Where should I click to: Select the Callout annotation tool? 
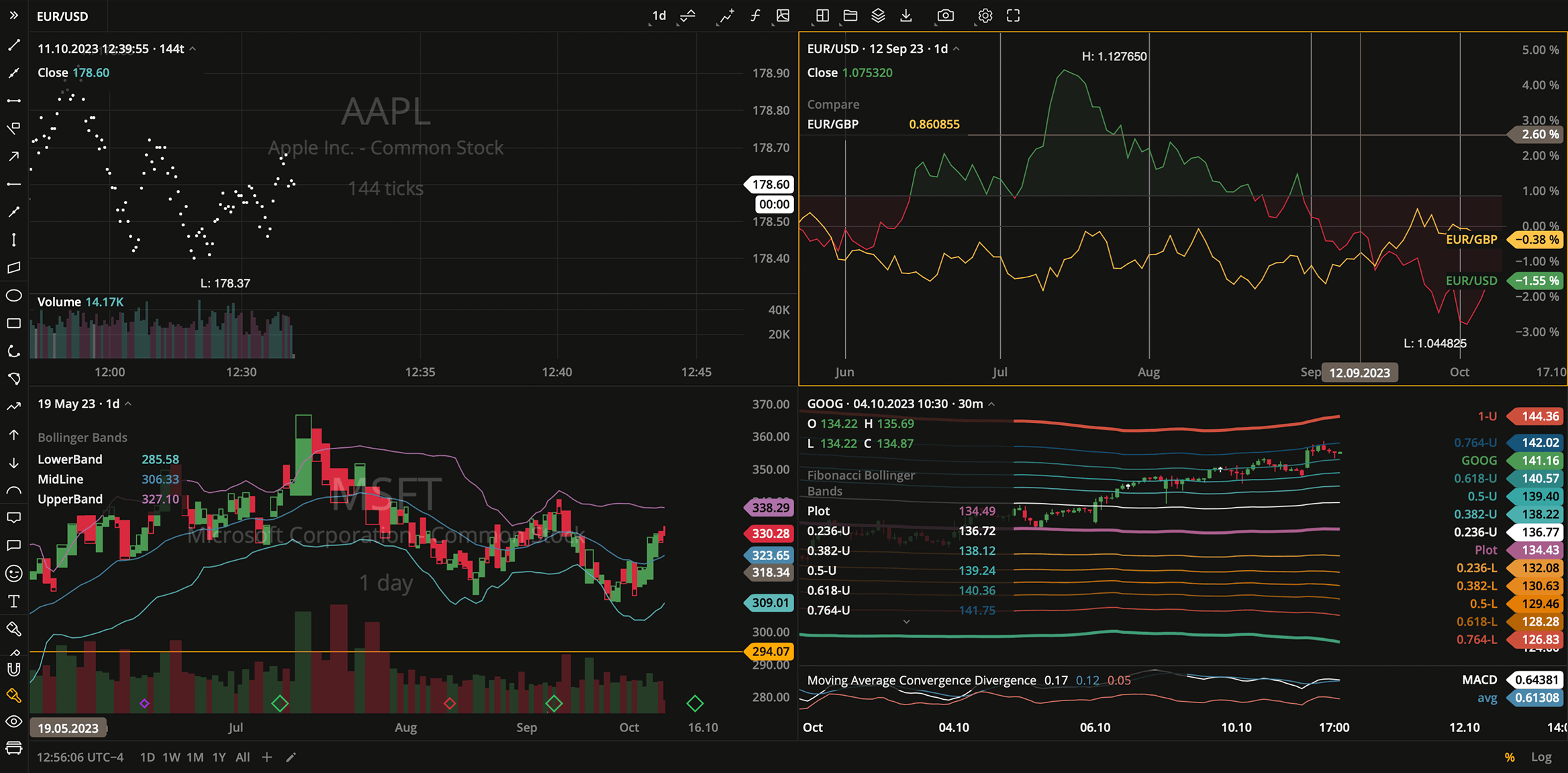click(13, 518)
